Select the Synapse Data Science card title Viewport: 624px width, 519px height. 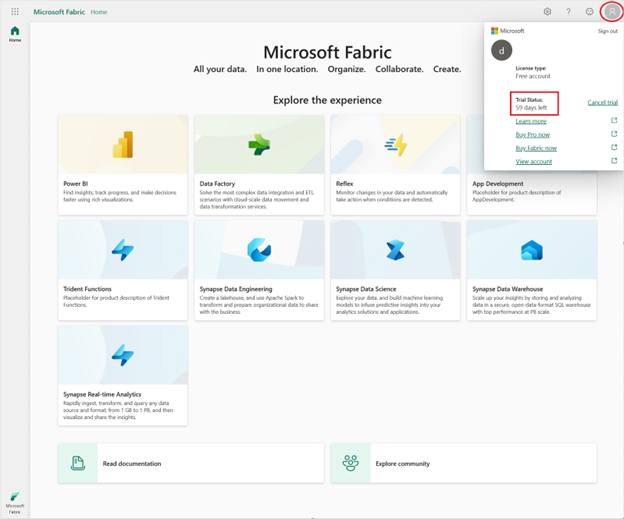(x=366, y=289)
